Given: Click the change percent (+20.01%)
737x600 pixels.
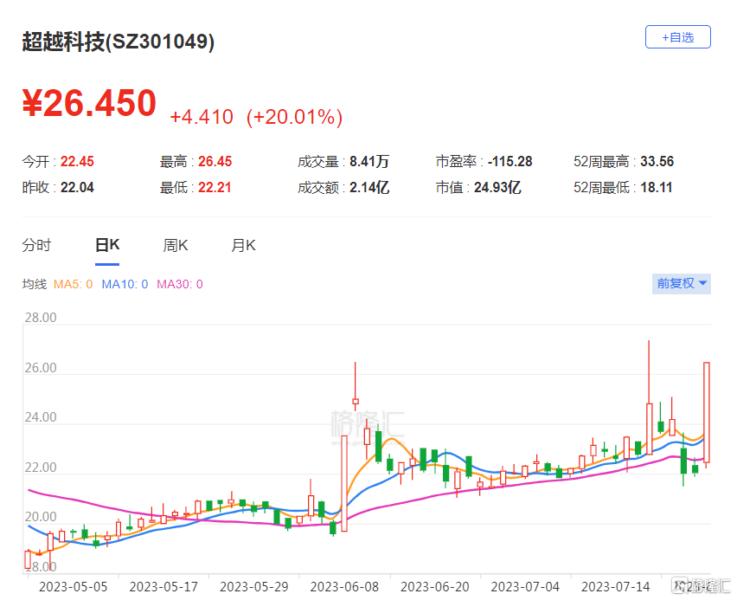Looking at the screenshot, I should click(294, 117).
